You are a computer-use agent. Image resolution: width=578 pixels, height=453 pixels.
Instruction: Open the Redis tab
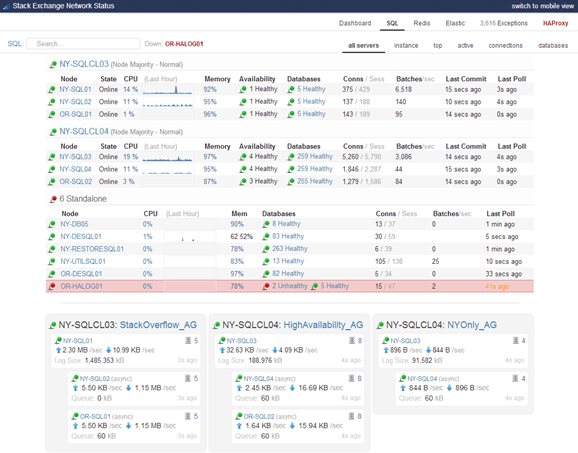pos(422,23)
